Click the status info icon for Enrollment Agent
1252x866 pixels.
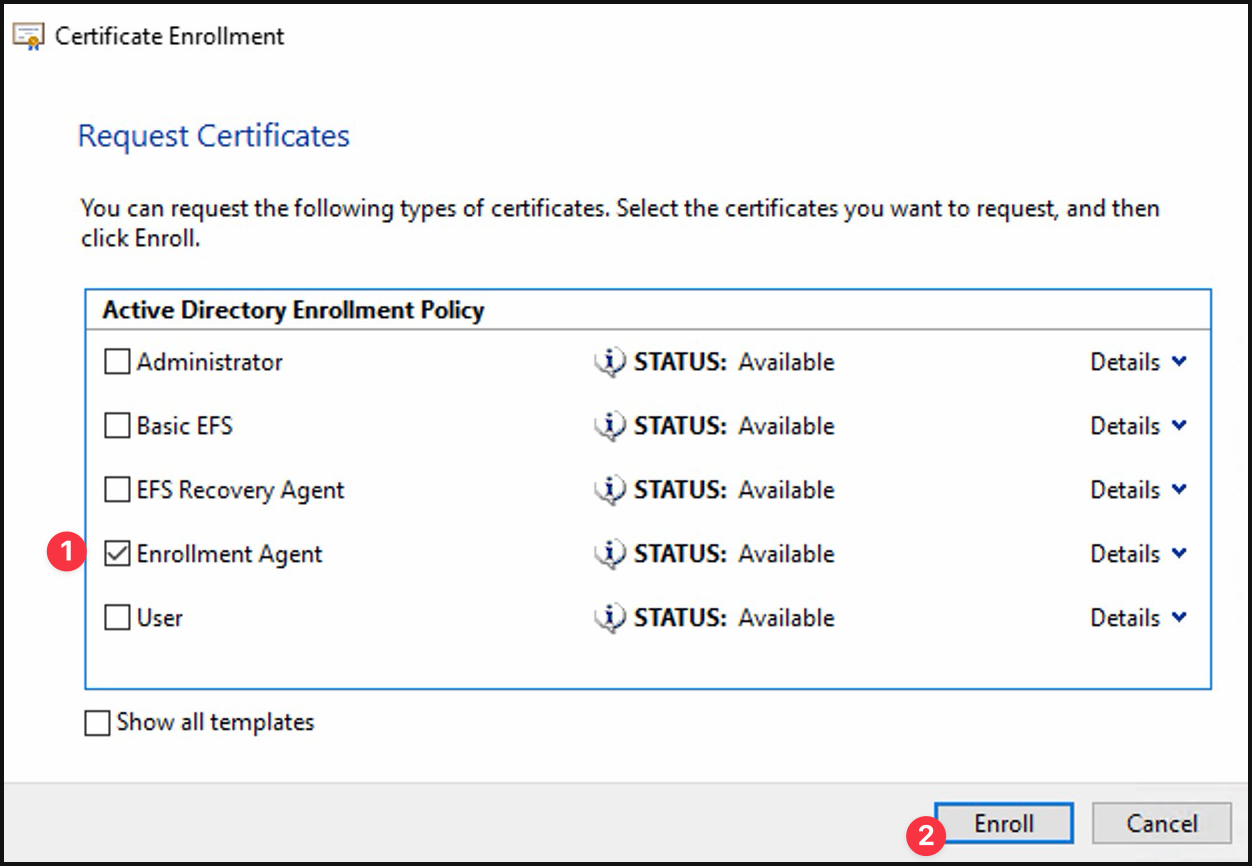(x=609, y=554)
